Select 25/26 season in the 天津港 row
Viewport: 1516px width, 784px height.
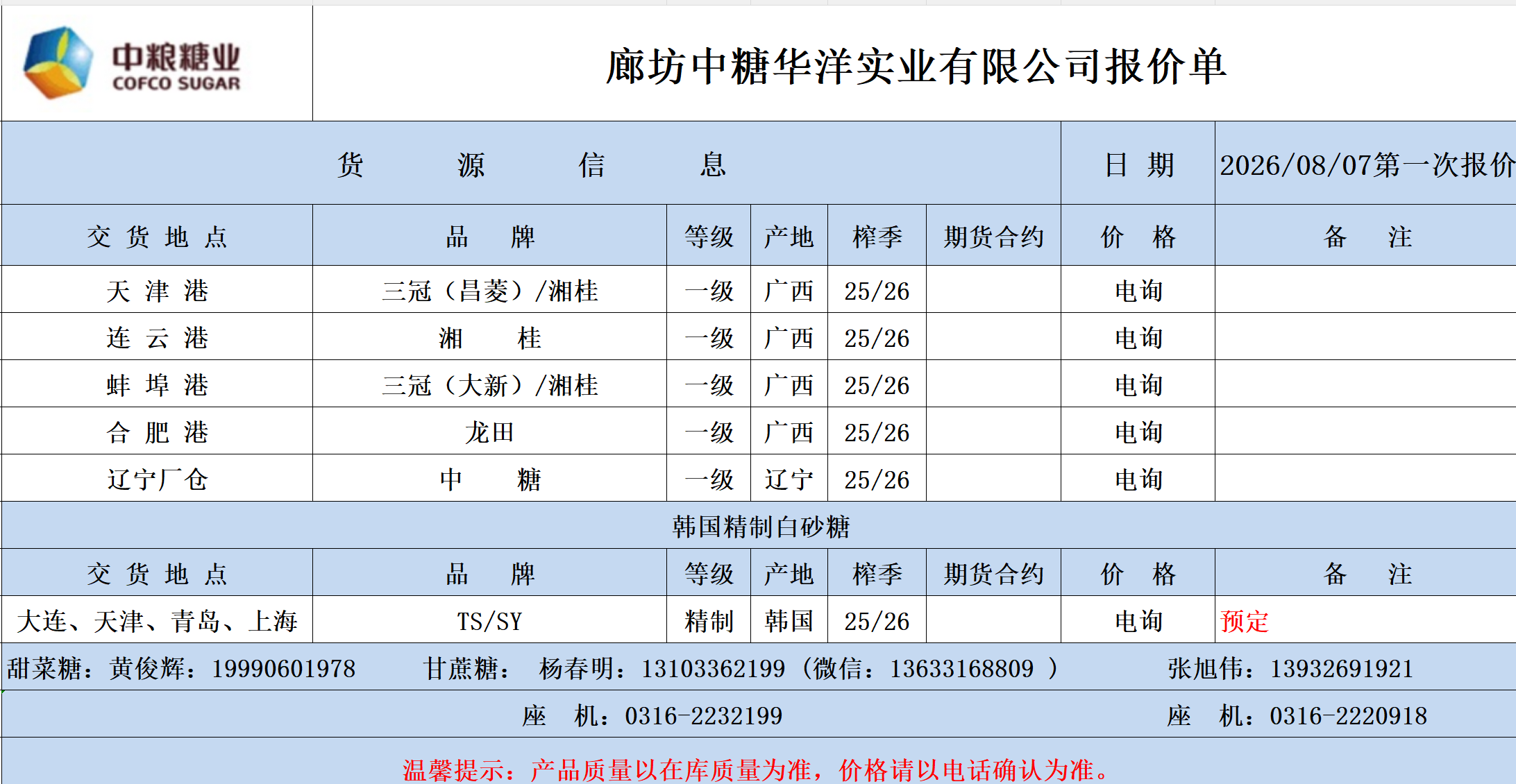click(877, 290)
